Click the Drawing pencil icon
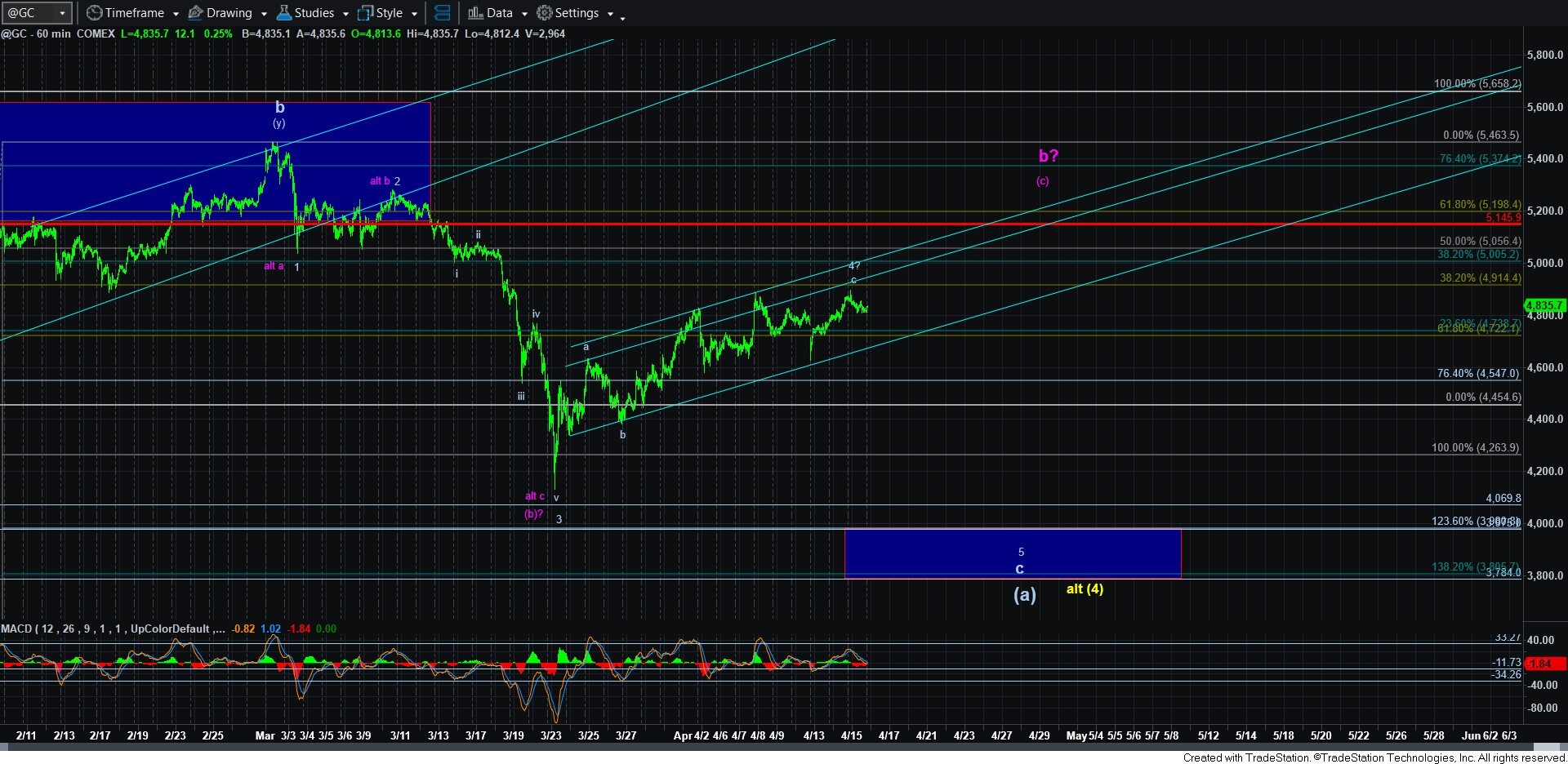Image resolution: width=1568 pixels, height=764 pixels. (x=196, y=13)
